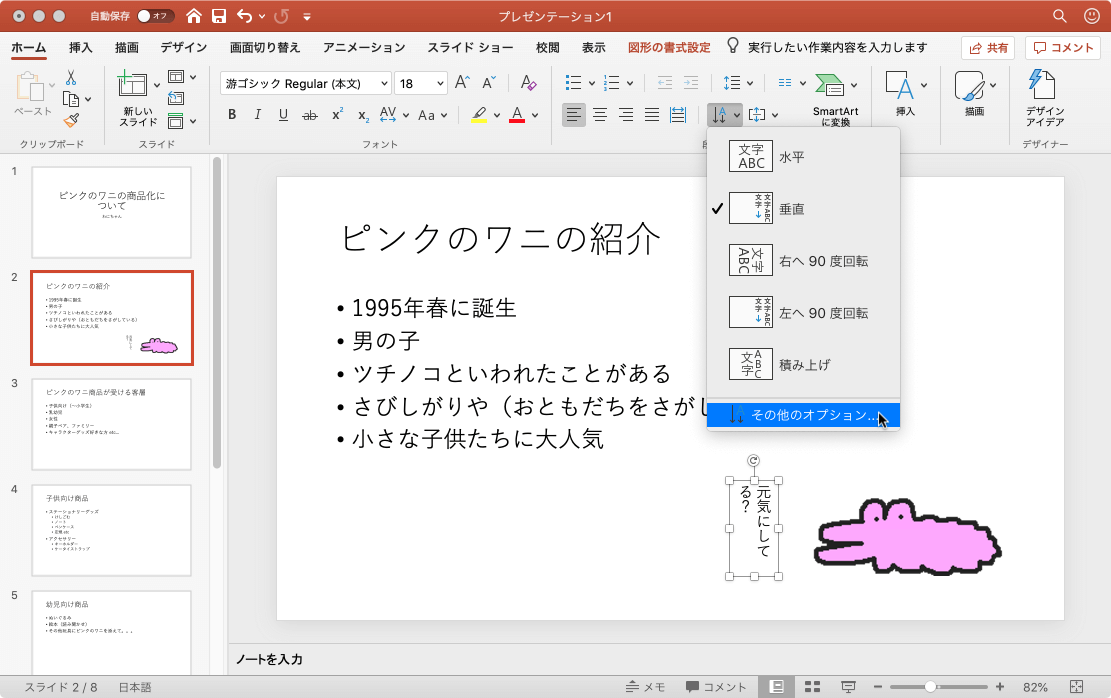Image resolution: width=1111 pixels, height=698 pixels.
Task: Switch to slide sorter view icon
Action: tap(812, 687)
